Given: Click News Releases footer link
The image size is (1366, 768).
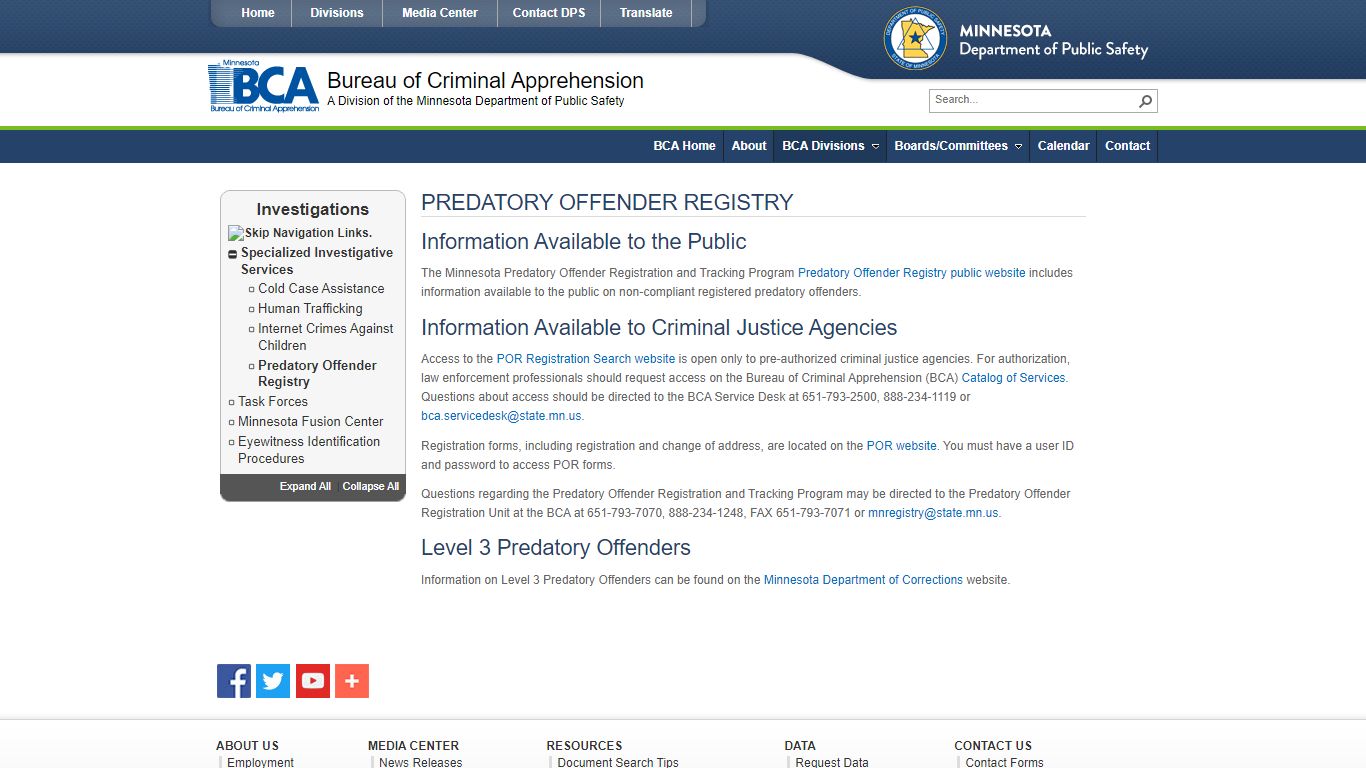Looking at the screenshot, I should point(420,762).
